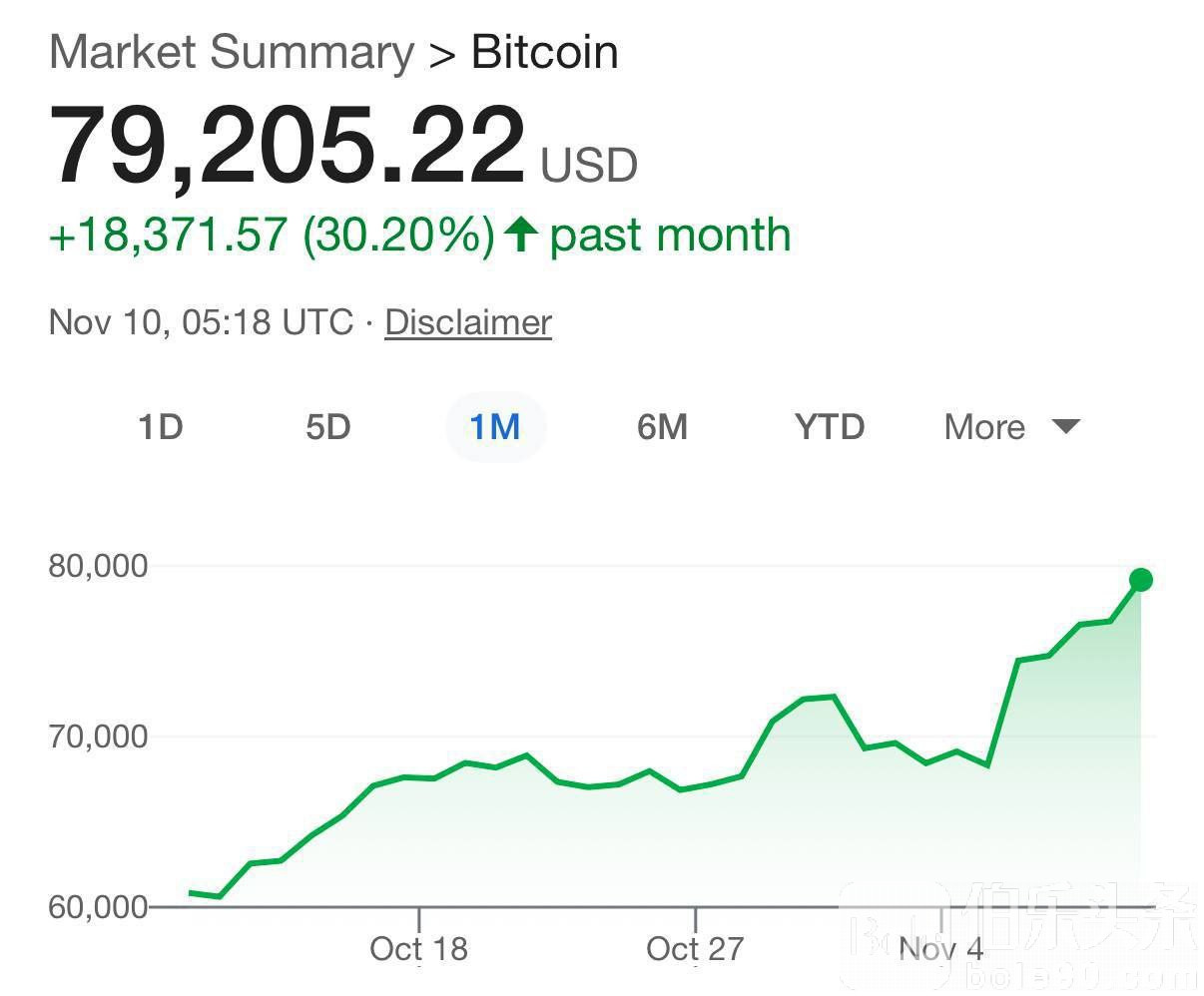Select the highlighted 1M range tab
This screenshot has height=996, width=1204.
[x=495, y=427]
